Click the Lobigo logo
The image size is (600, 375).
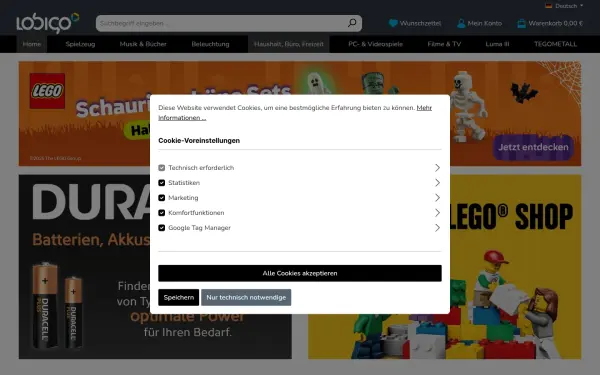[47, 23]
